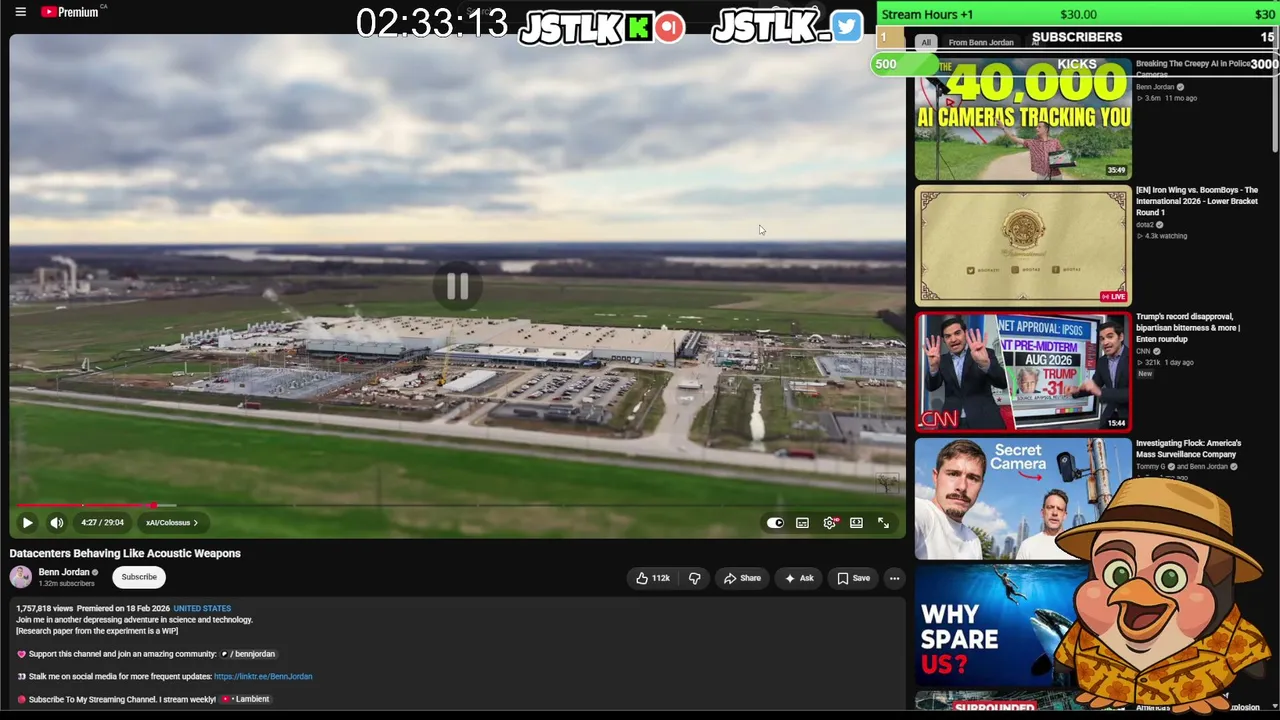The width and height of the screenshot is (1280, 720).
Task: Open the Iron Wing vs. BoomBoys live thumbnail
Action: (x=1023, y=245)
